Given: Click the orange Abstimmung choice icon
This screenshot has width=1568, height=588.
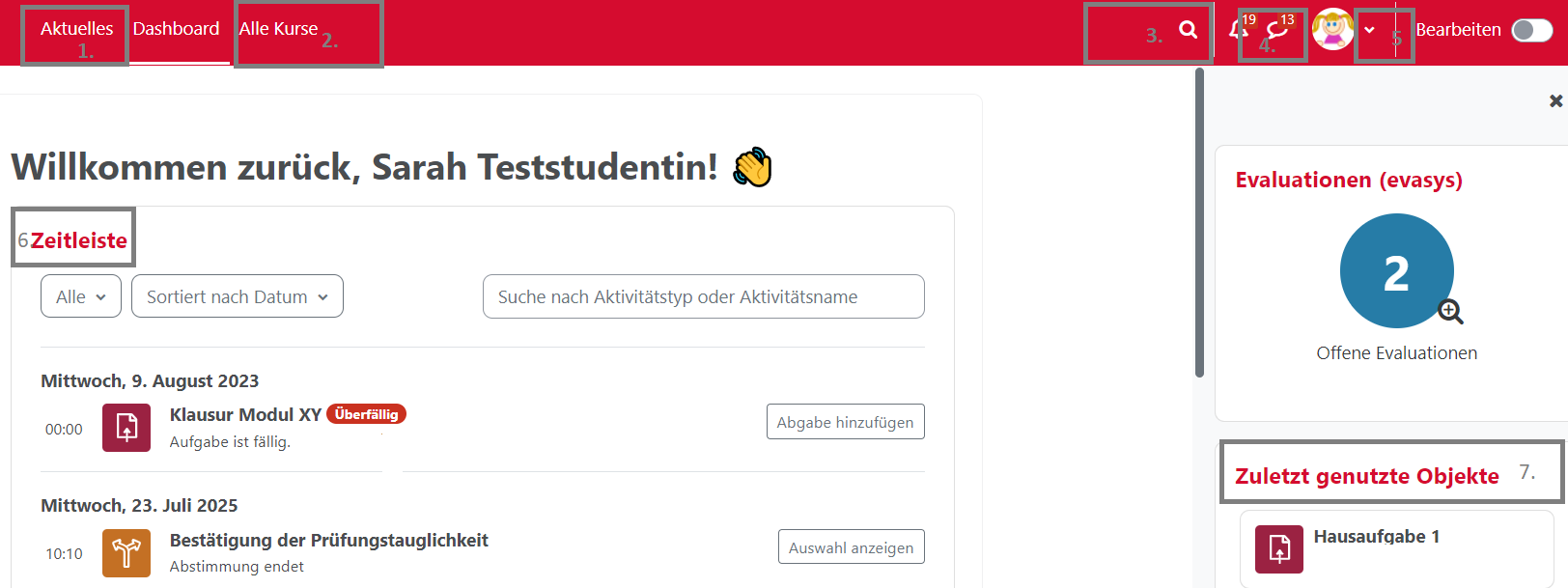Looking at the screenshot, I should 126,553.
